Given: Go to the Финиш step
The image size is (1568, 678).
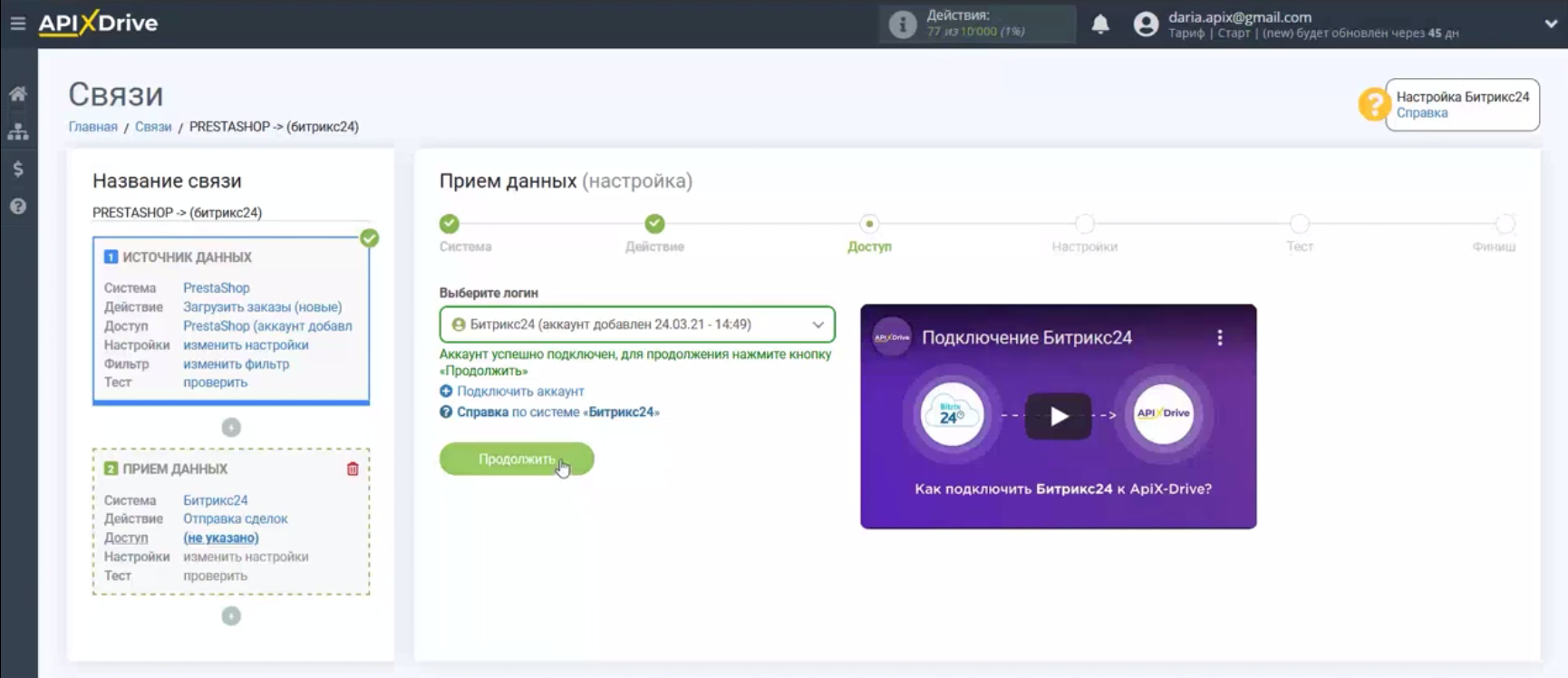Looking at the screenshot, I should coord(1505,224).
